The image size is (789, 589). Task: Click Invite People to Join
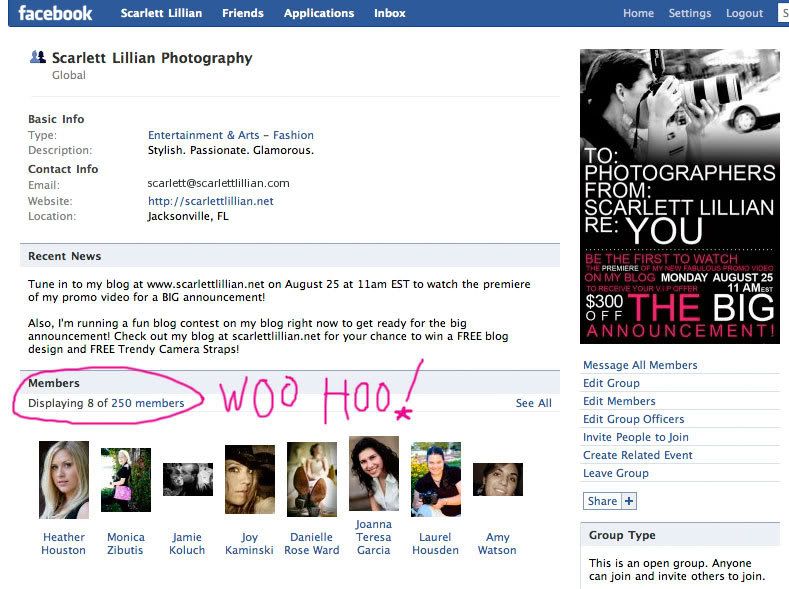click(636, 437)
